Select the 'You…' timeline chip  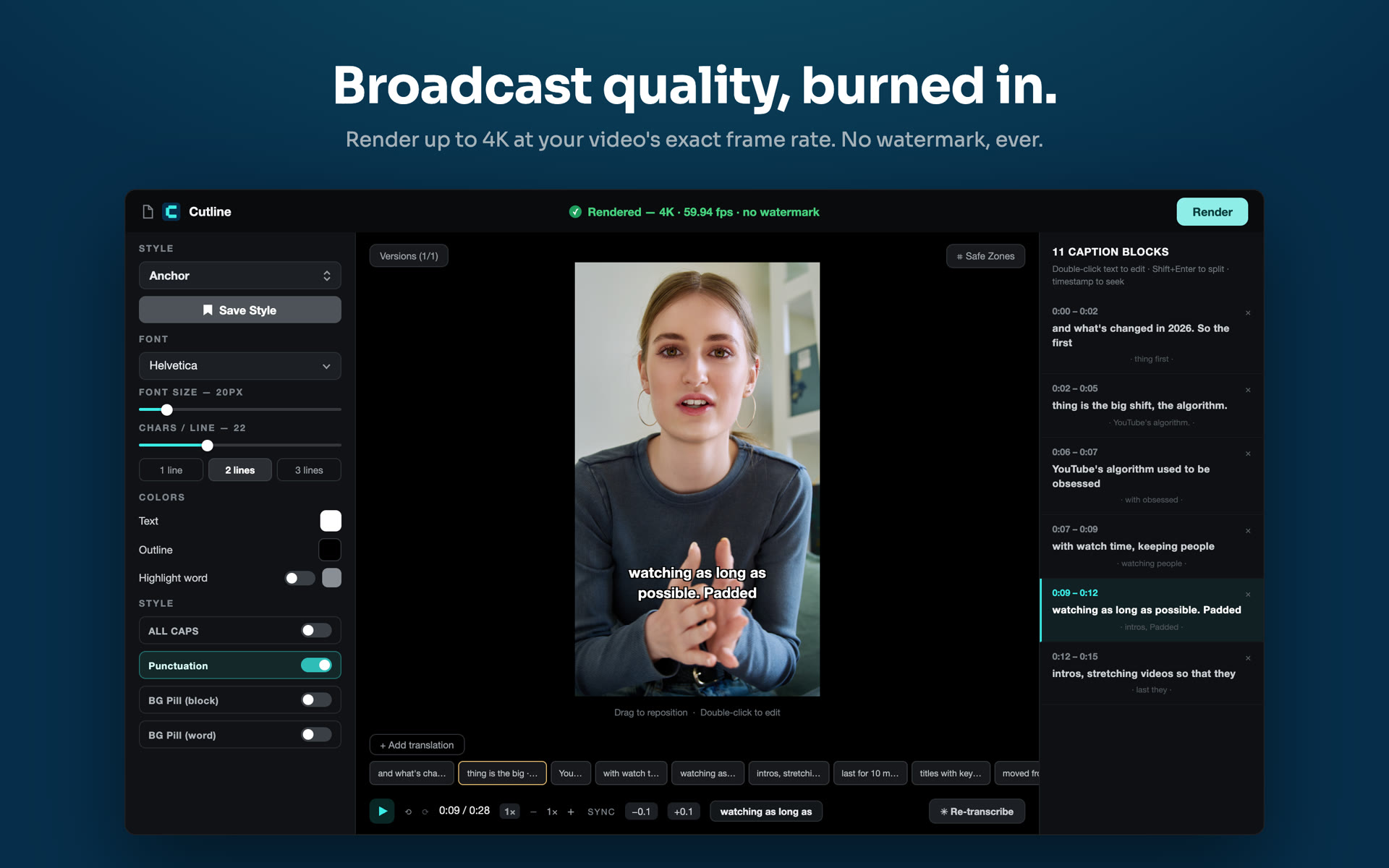pyautogui.click(x=571, y=773)
